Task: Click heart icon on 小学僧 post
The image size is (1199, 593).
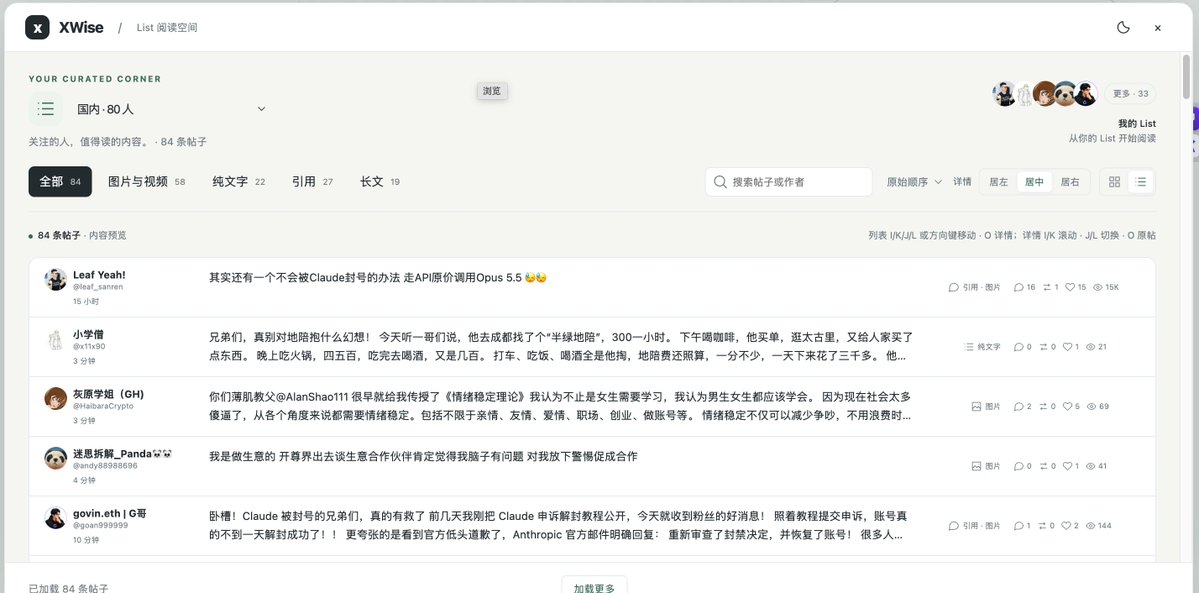Action: pos(1067,347)
